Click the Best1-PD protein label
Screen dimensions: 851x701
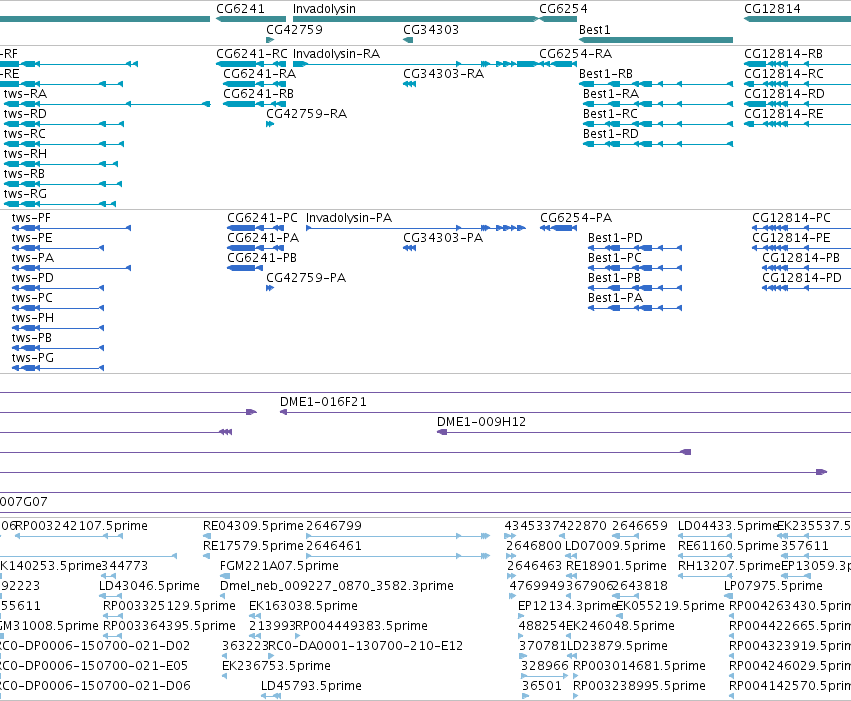(x=615, y=238)
